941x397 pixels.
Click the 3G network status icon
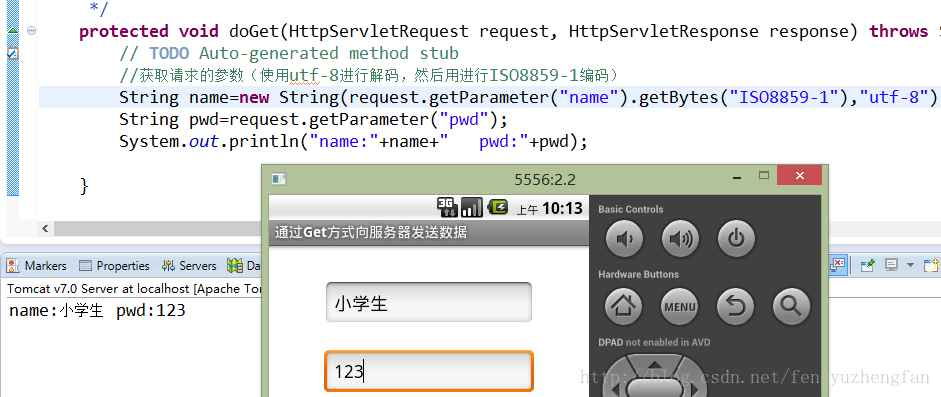coord(447,207)
